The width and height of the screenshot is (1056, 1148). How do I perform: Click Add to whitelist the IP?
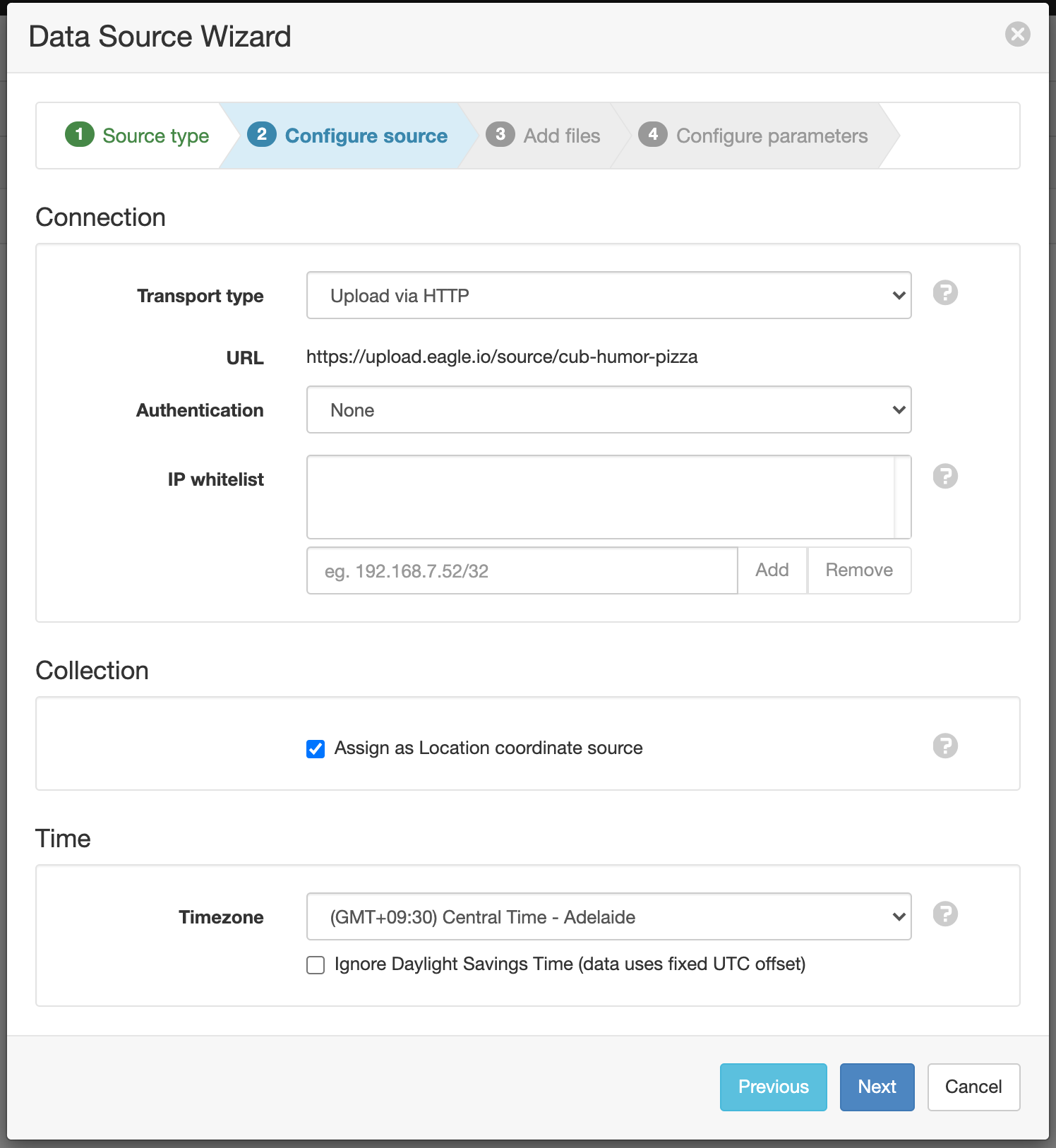tap(772, 570)
